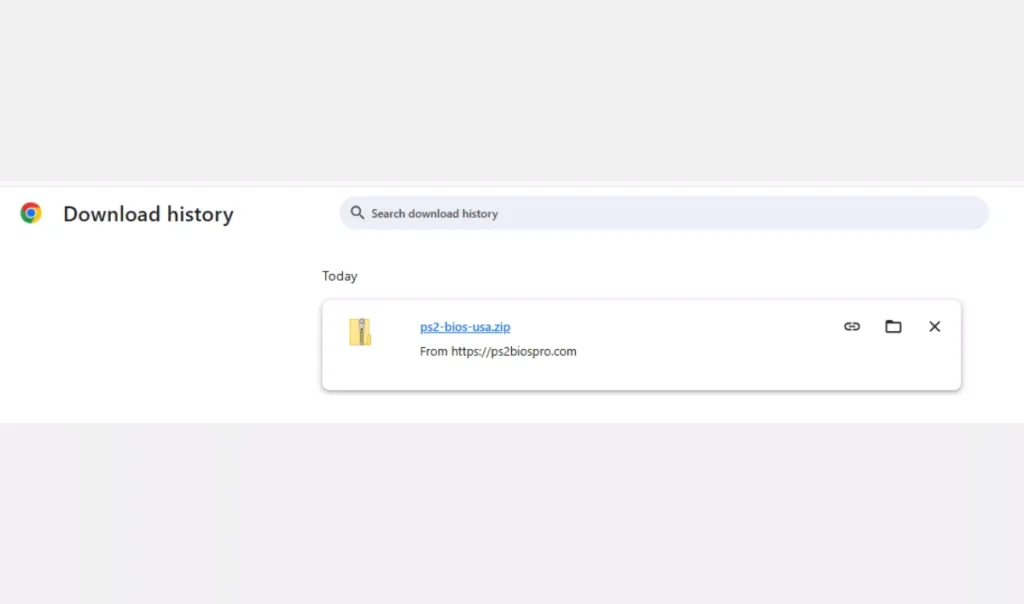Viewport: 1024px width, 604px height.
Task: Remove ps2-bios-usa.zip from download list
Action: point(934,326)
